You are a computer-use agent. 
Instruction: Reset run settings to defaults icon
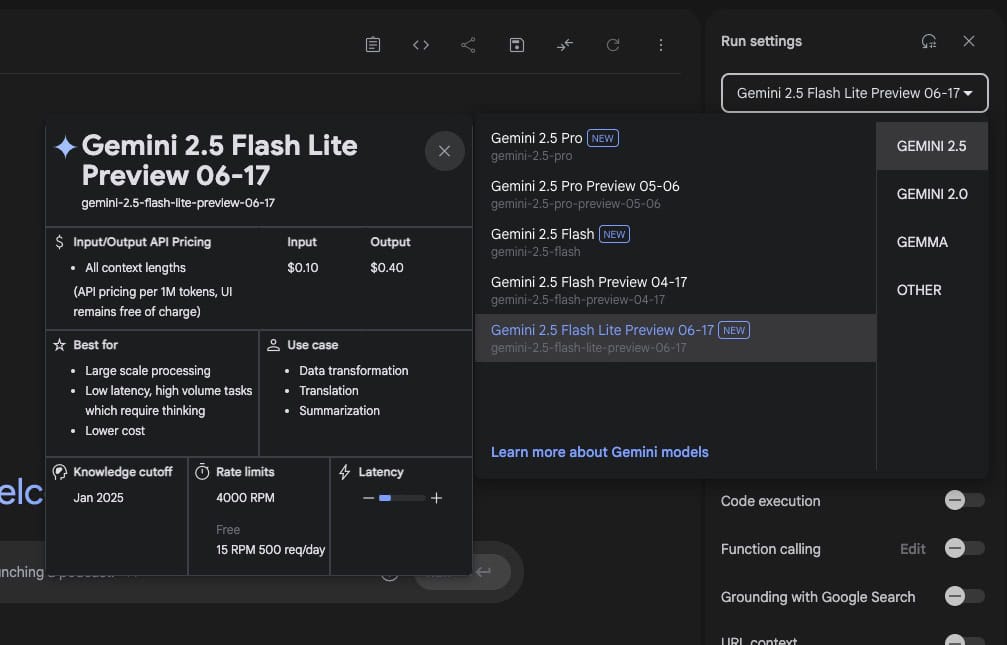pos(929,41)
